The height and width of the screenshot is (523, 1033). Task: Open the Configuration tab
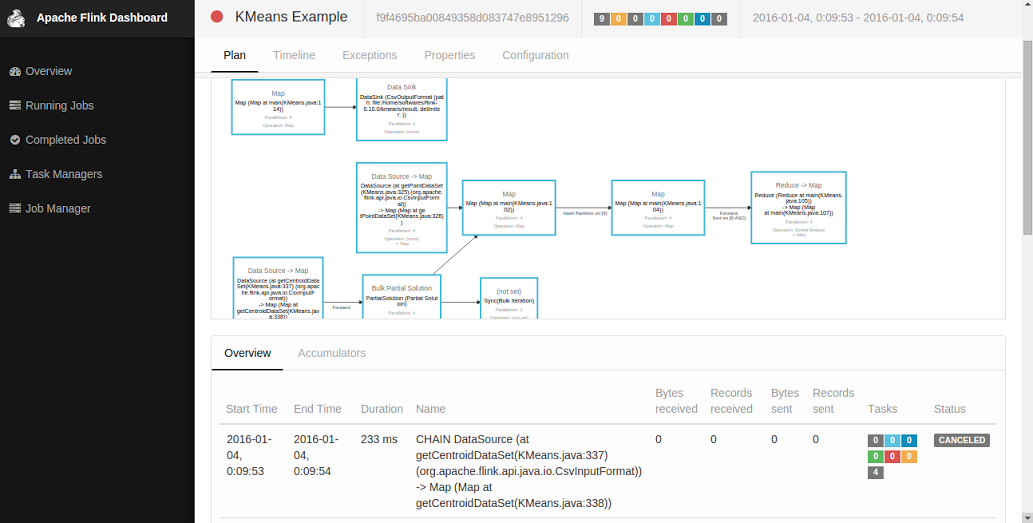click(x=536, y=55)
